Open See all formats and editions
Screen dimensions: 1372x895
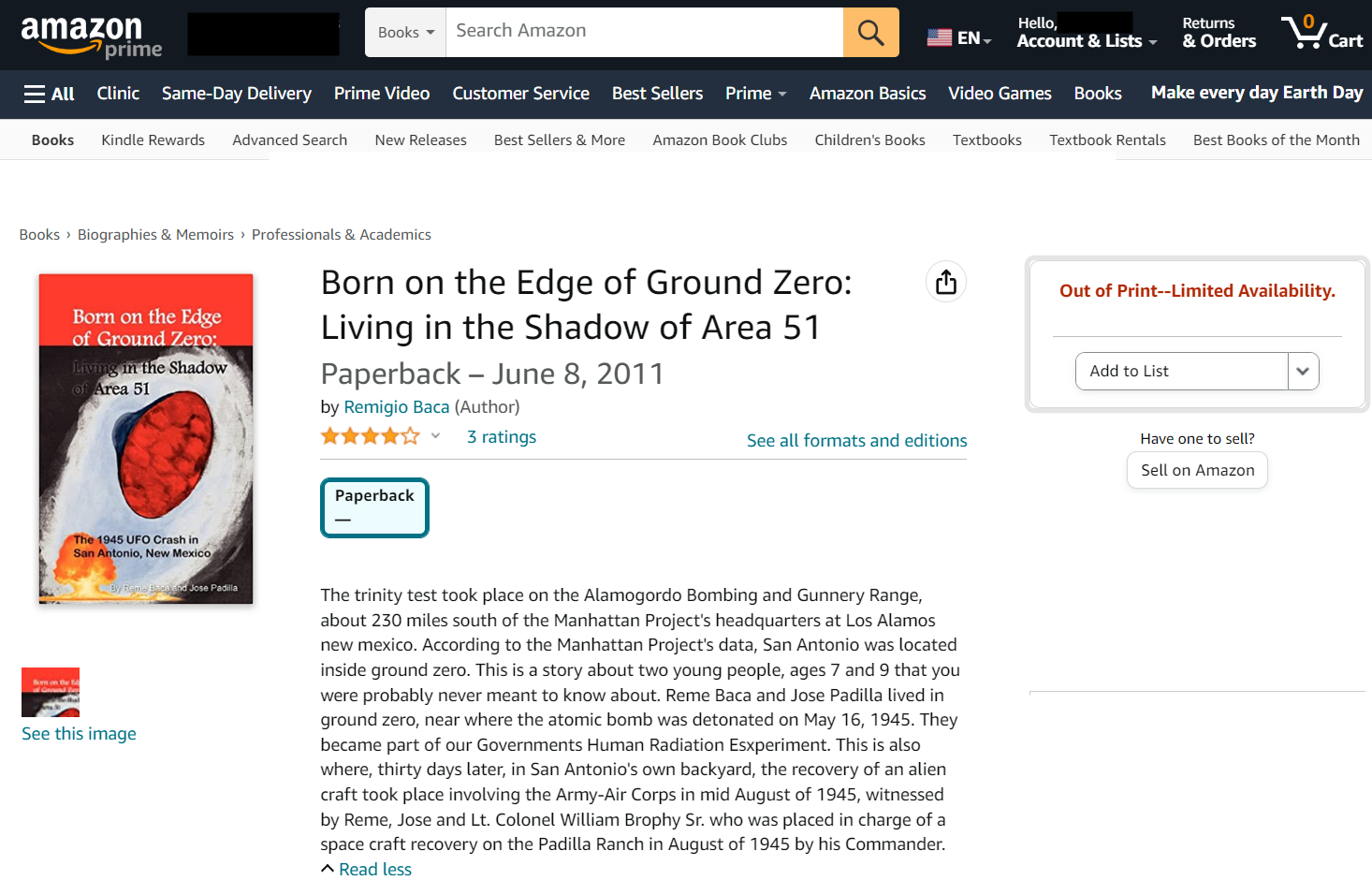pos(856,441)
